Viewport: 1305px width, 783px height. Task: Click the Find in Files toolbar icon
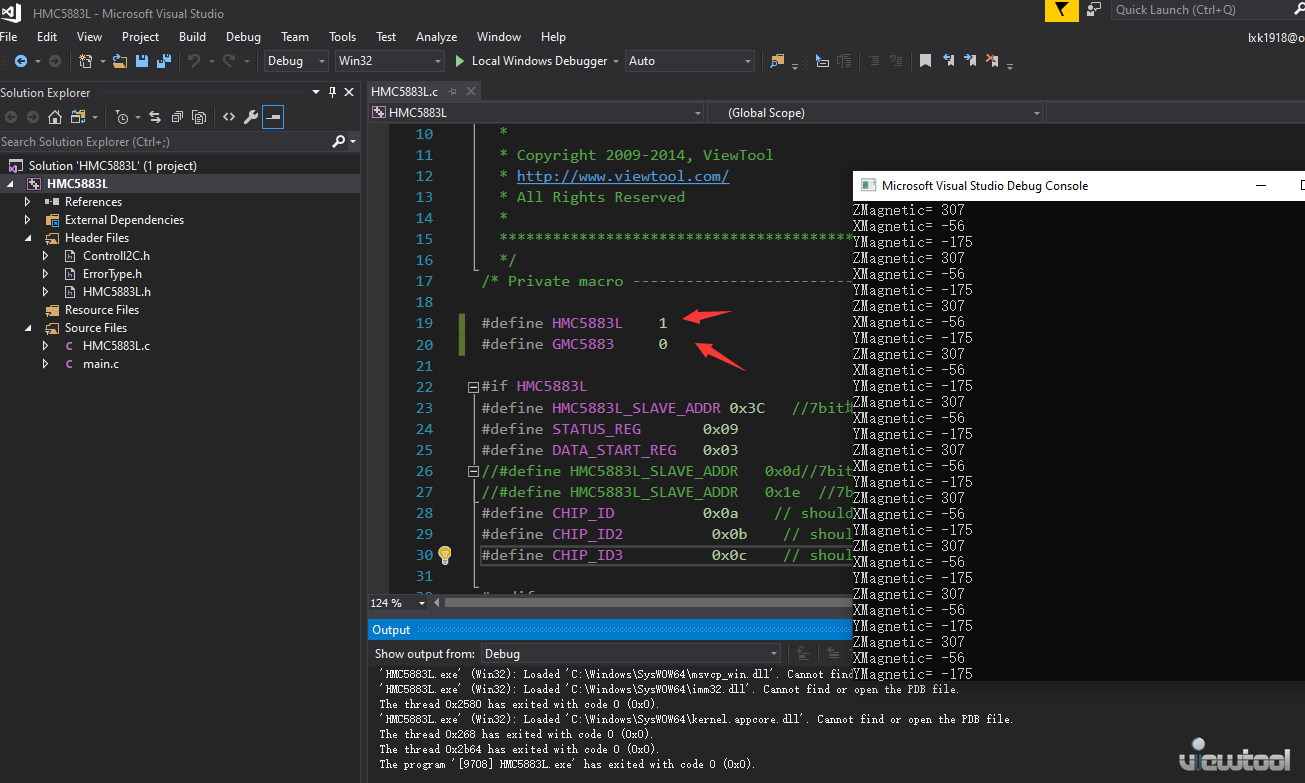(777, 61)
